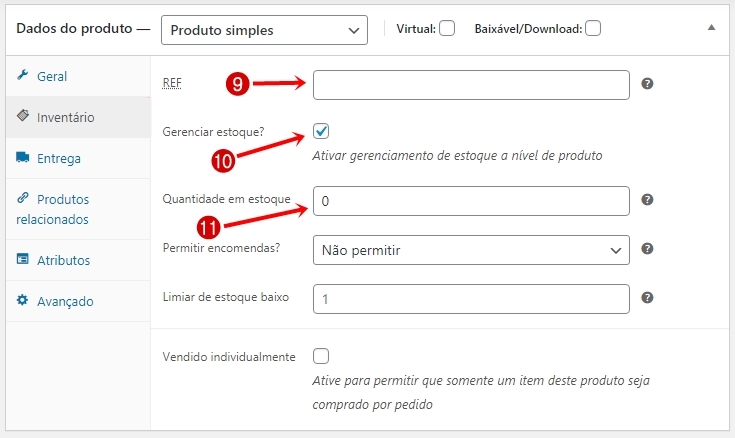Click the tag icon beside Inventário
Viewport: 735px width, 438px height.
[22, 115]
